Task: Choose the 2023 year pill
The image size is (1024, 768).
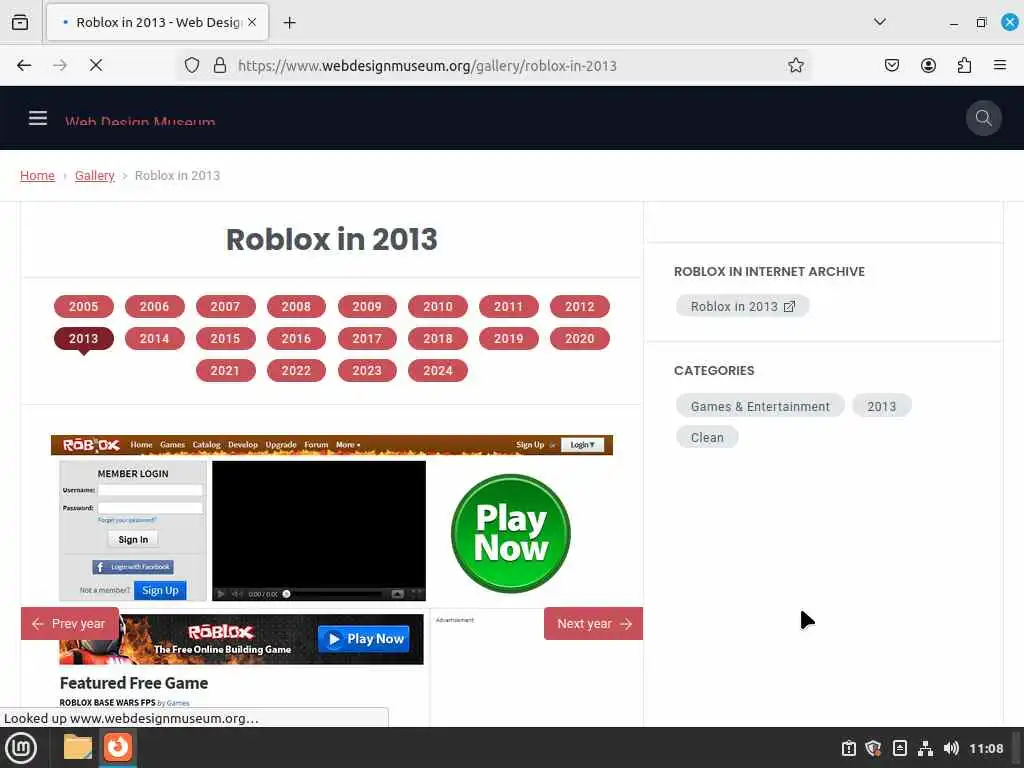Action: point(367,370)
